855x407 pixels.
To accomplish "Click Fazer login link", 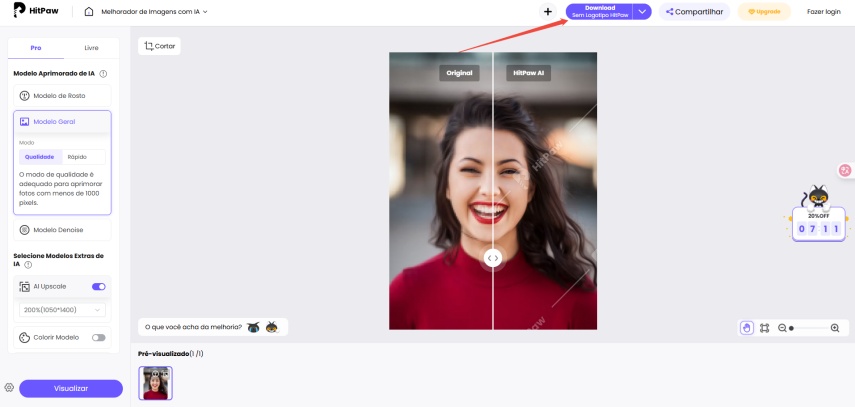I will point(823,11).
